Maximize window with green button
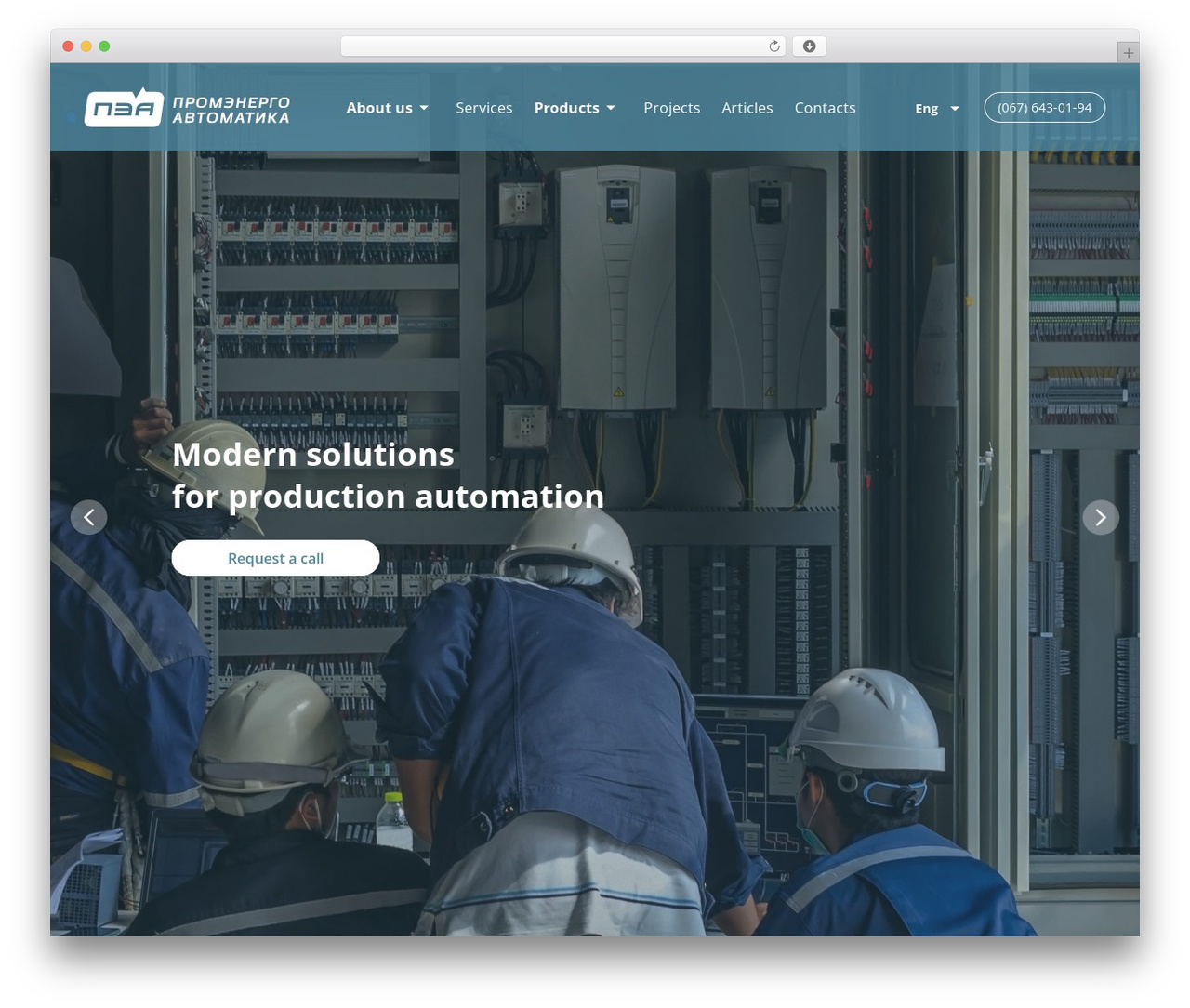The height and width of the screenshot is (1008, 1190). coord(104,46)
